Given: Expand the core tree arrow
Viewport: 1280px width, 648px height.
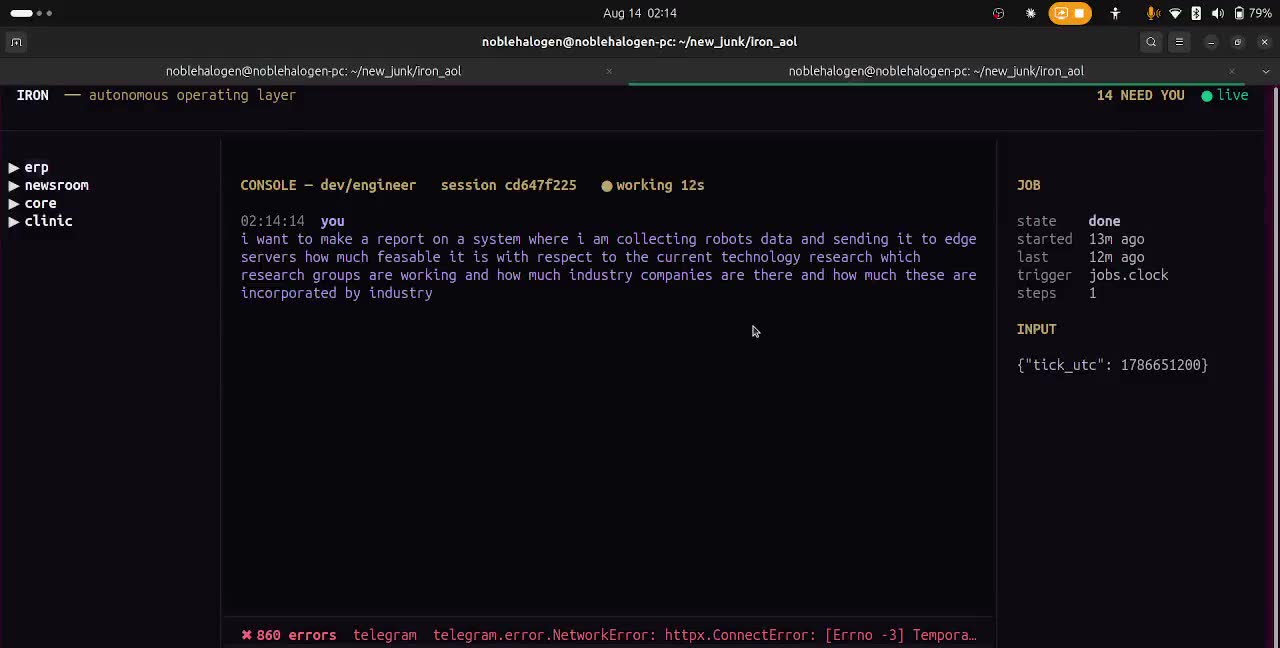Looking at the screenshot, I should coord(14,204).
